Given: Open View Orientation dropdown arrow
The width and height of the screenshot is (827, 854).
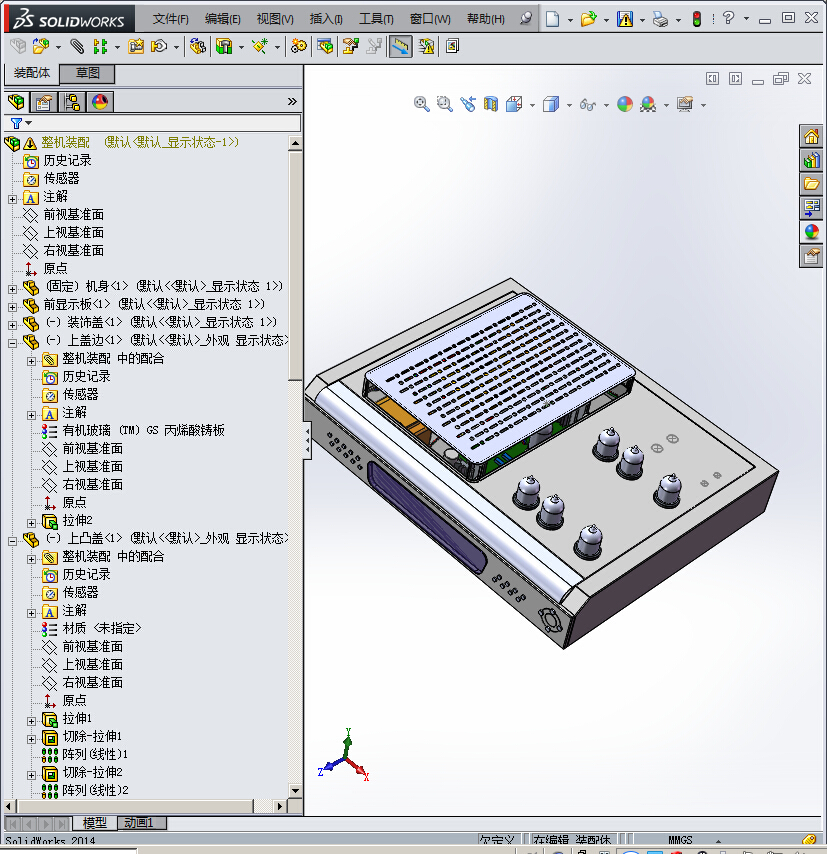Looking at the screenshot, I should click(x=532, y=105).
